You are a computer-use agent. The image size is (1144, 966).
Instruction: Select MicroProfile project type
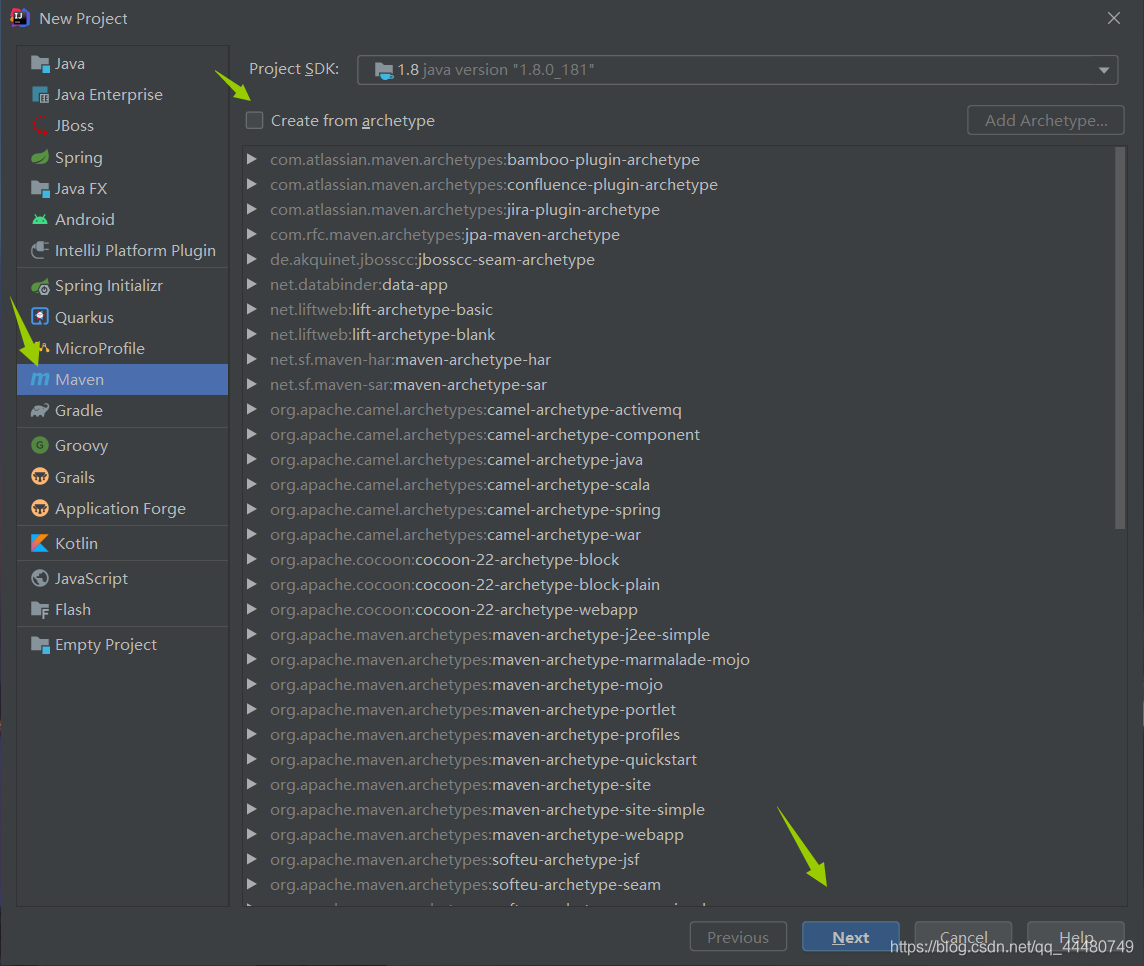(x=123, y=349)
